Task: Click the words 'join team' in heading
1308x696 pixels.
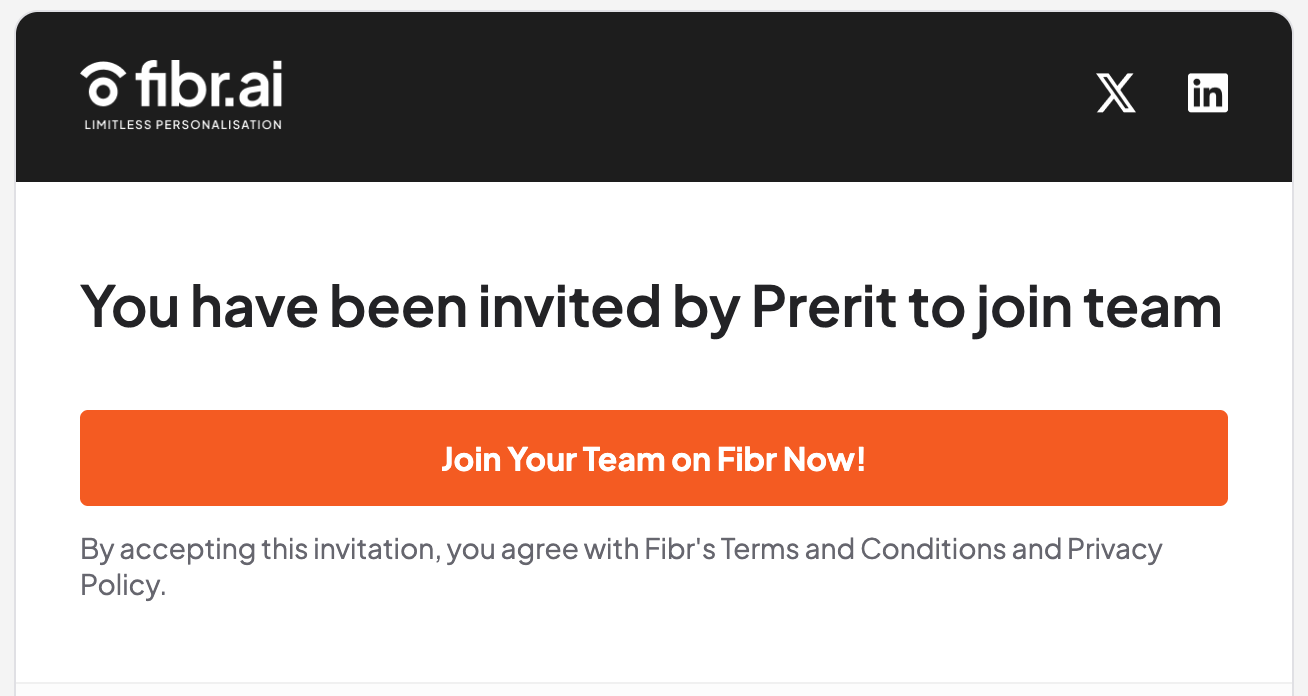Action: click(x=1095, y=309)
